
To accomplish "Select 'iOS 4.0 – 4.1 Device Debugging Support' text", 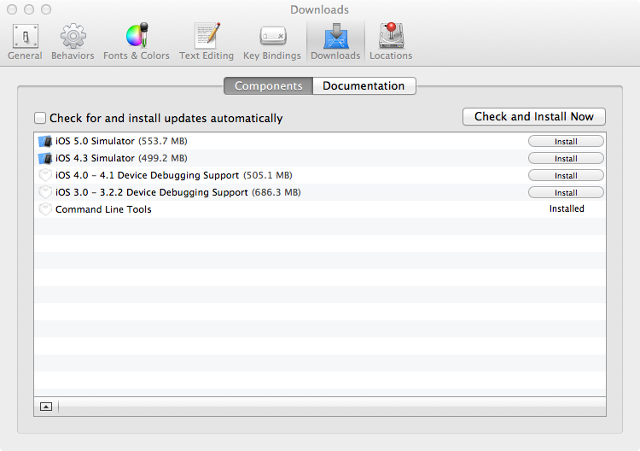I will (147, 176).
